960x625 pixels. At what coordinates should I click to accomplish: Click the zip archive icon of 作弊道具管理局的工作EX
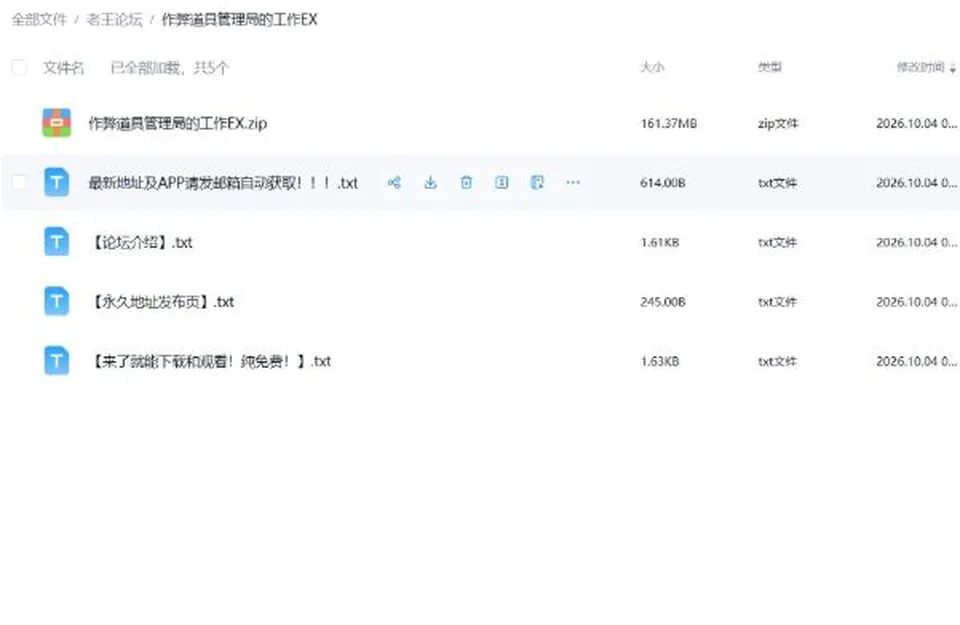tap(56, 123)
